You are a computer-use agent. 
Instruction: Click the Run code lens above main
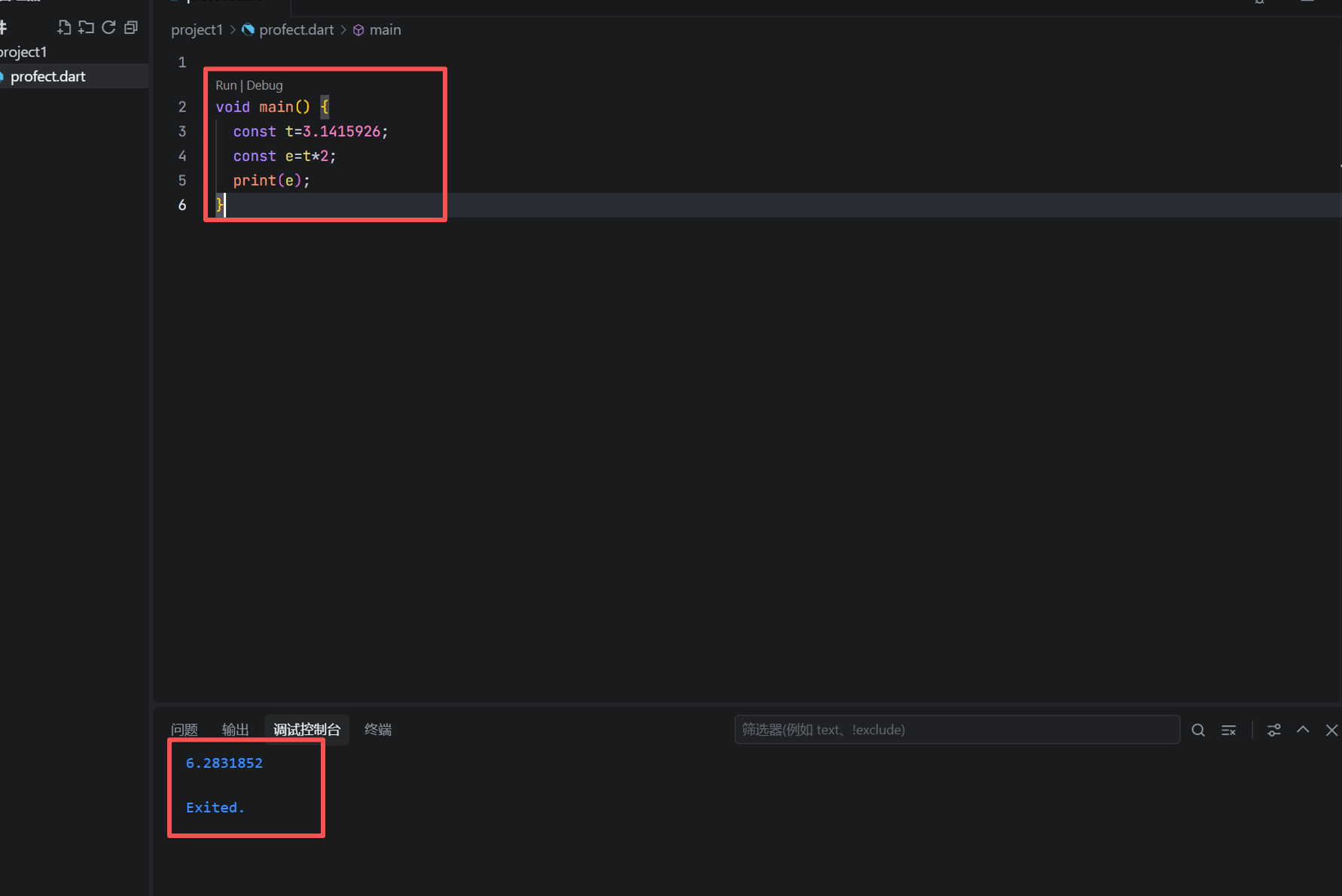pyautogui.click(x=226, y=85)
